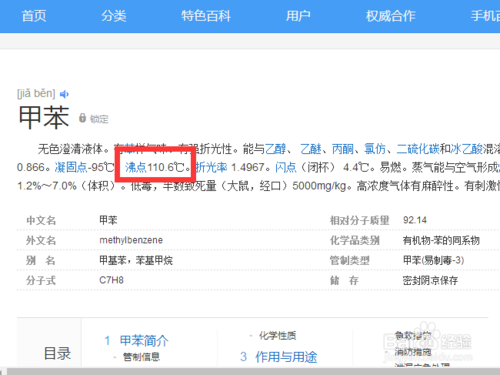Open the 手机百科 navigation item
The image size is (500, 375).
[x=485, y=16]
